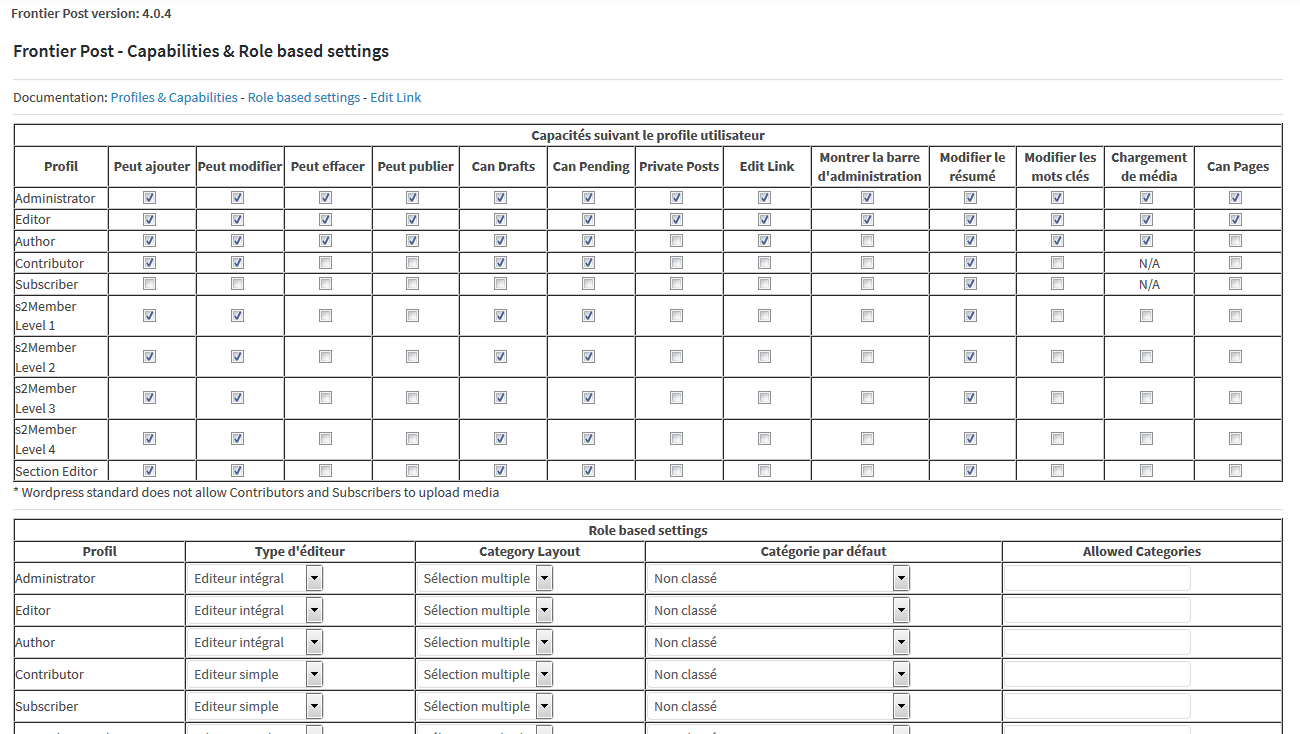1300x734 pixels.
Task: Open Catégorie par défaut dropdown for Contributor
Action: (779, 674)
